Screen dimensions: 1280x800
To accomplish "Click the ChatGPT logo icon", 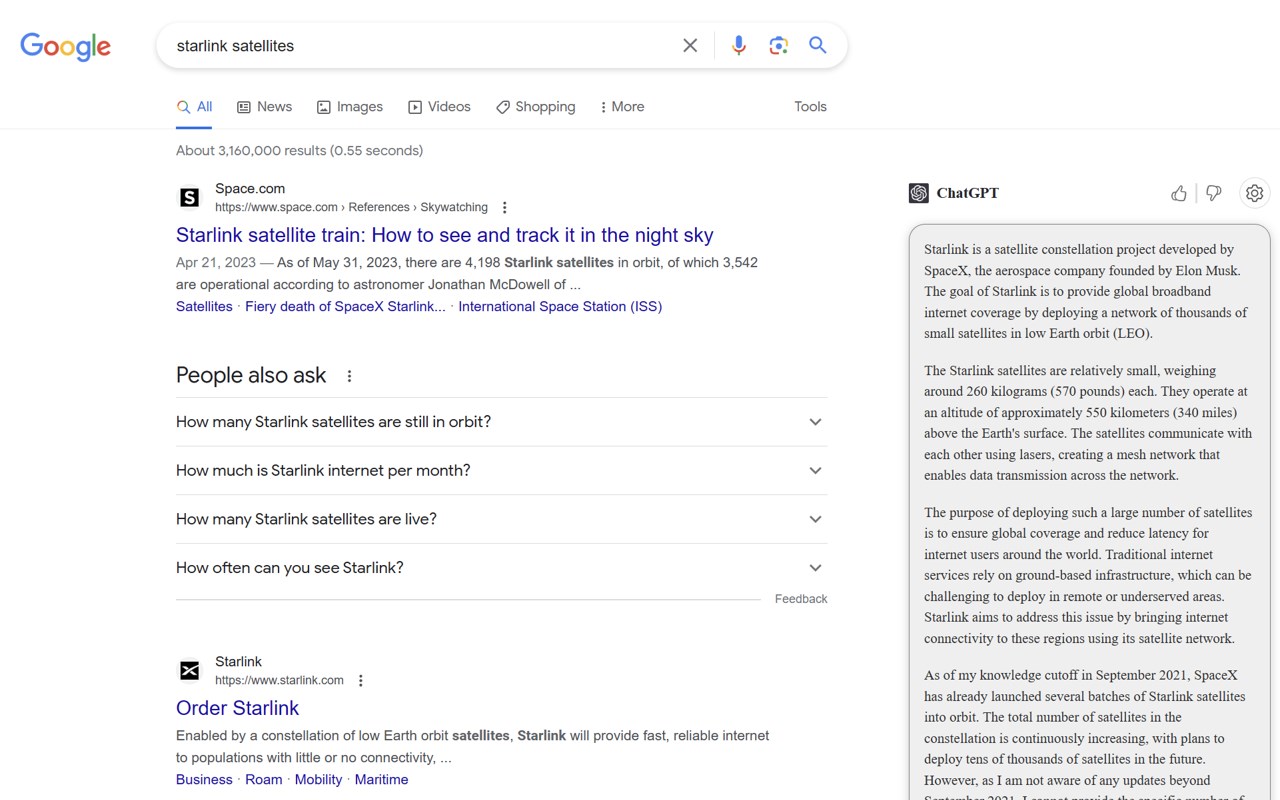I will [919, 193].
